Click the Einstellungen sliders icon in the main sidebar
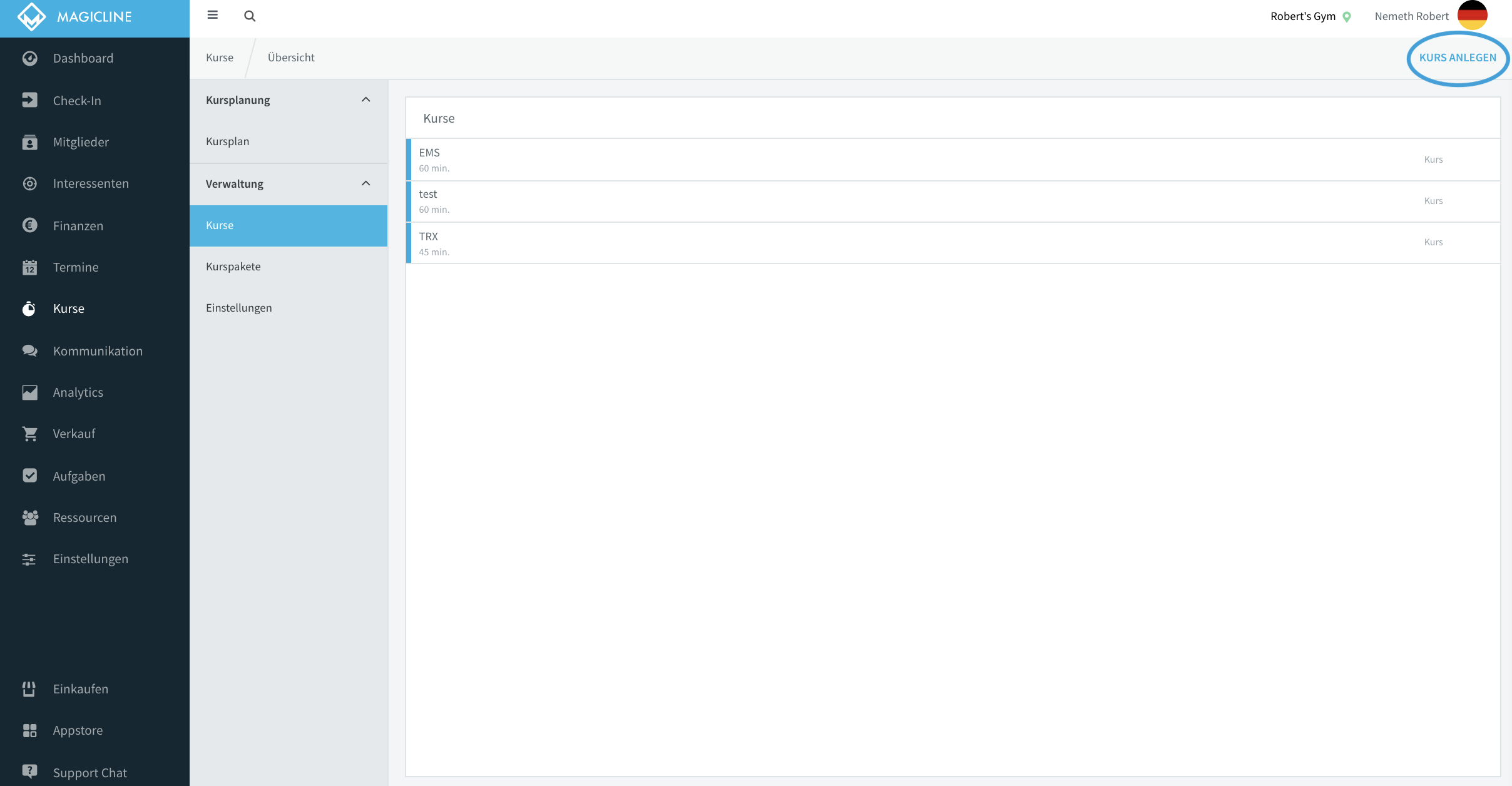This screenshot has width=1512, height=786. click(x=29, y=559)
